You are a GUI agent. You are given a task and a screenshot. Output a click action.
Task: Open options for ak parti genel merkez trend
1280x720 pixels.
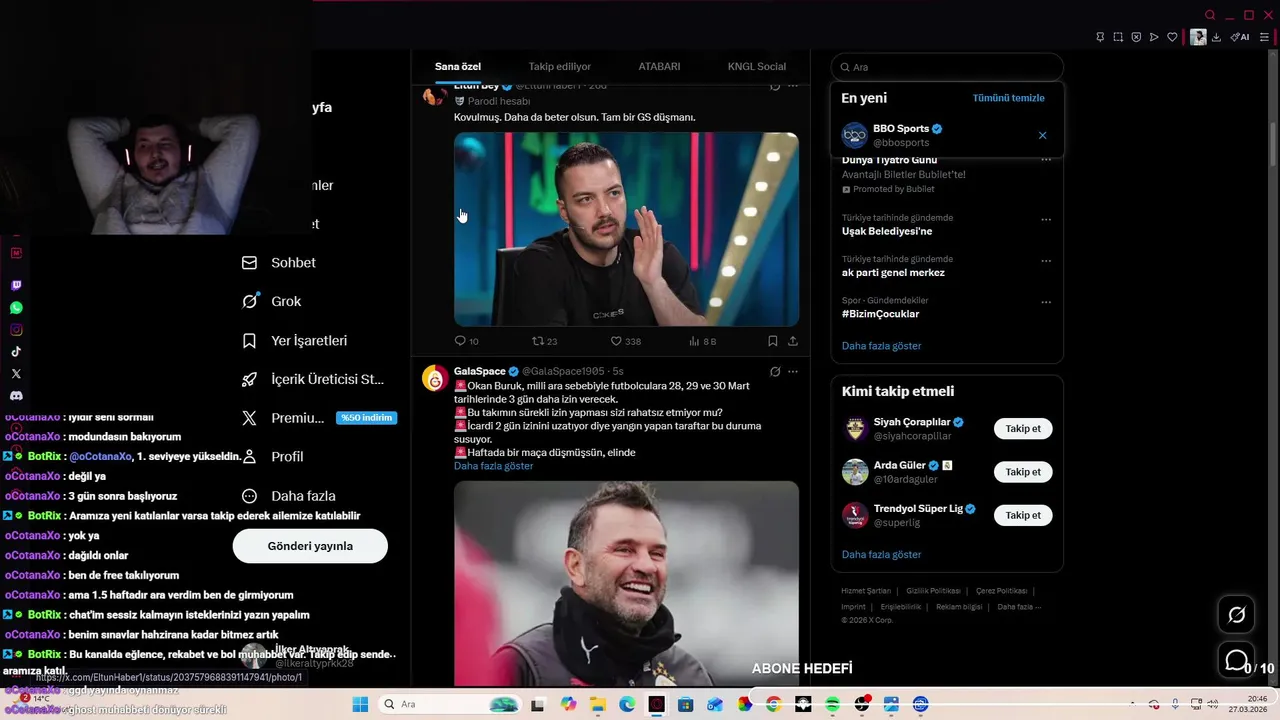point(1046,261)
